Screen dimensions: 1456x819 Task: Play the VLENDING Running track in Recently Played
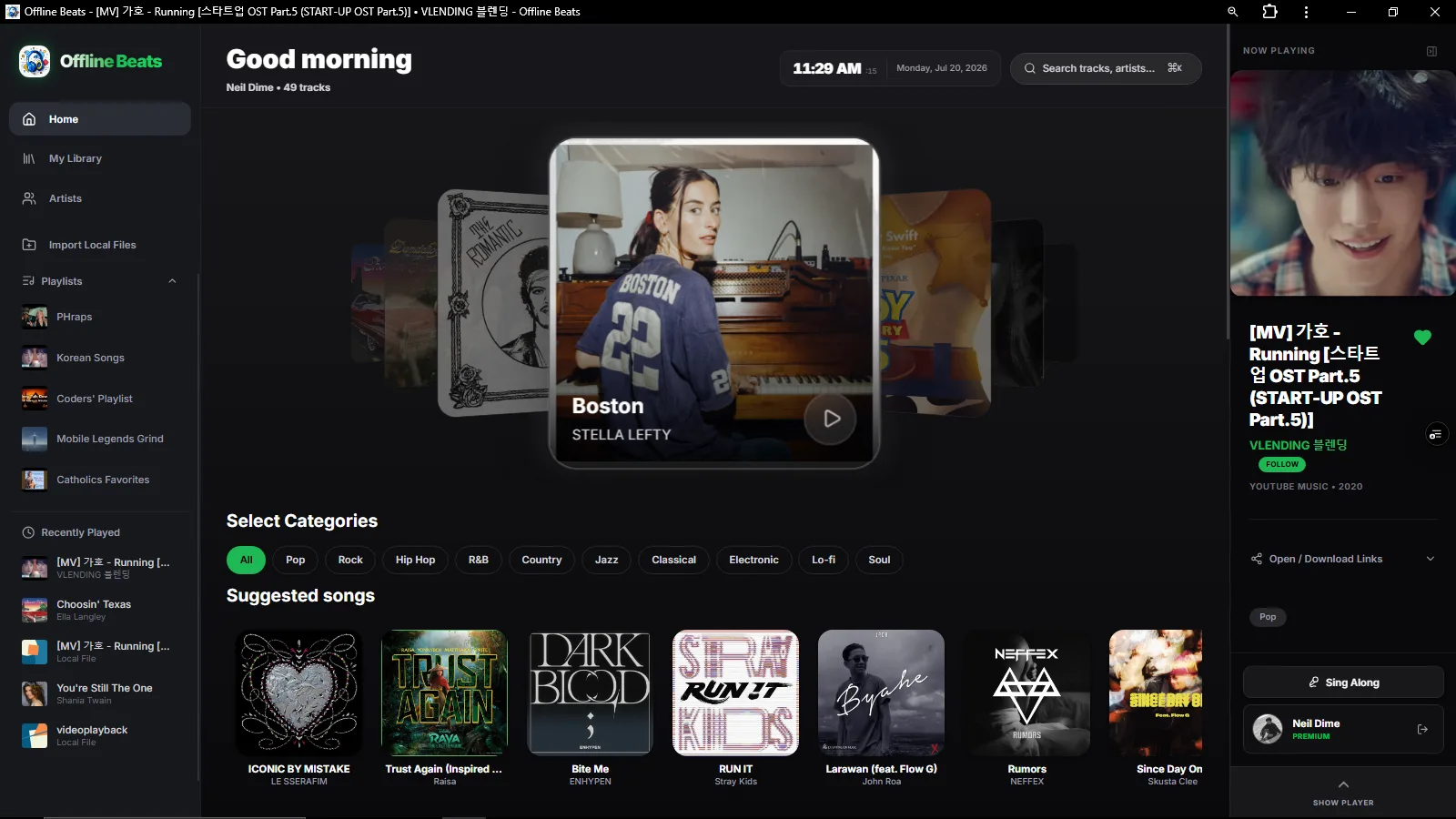click(100, 568)
